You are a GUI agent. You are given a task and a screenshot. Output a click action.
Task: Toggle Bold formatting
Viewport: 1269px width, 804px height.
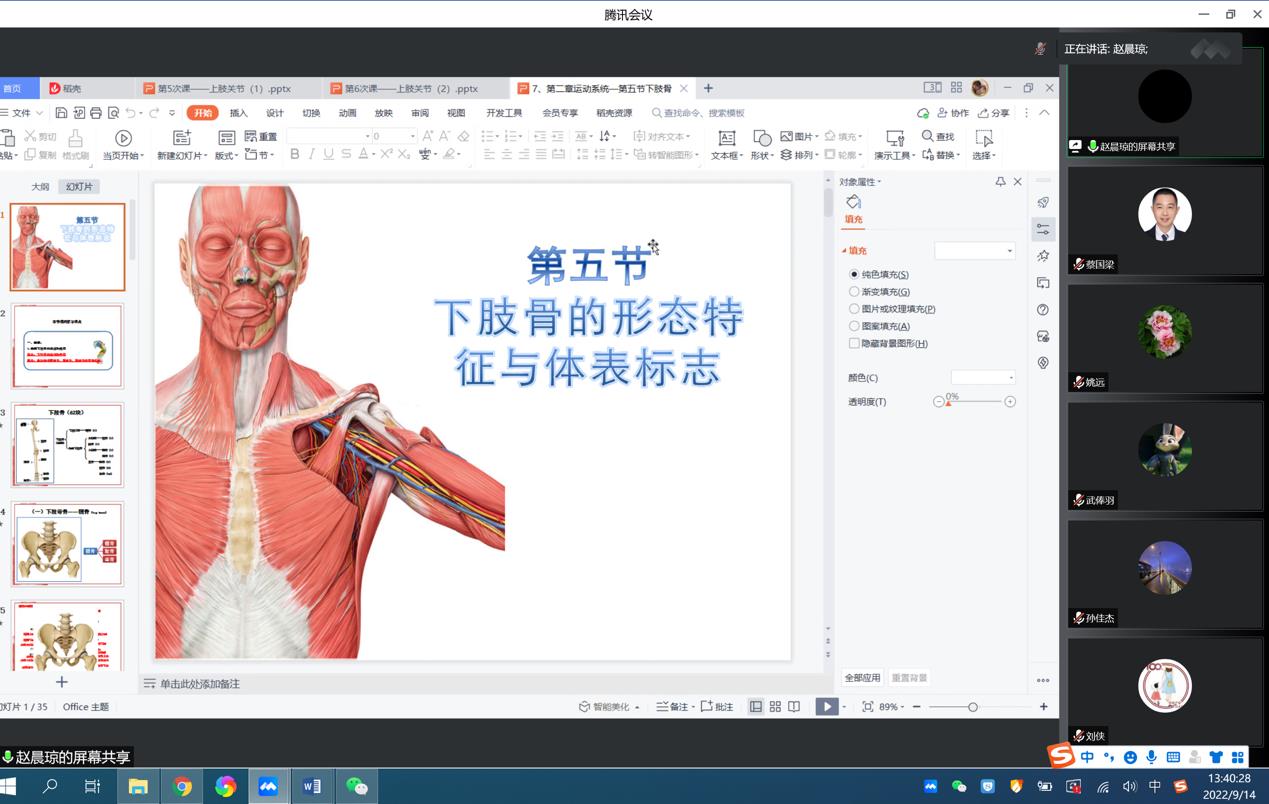(x=294, y=154)
